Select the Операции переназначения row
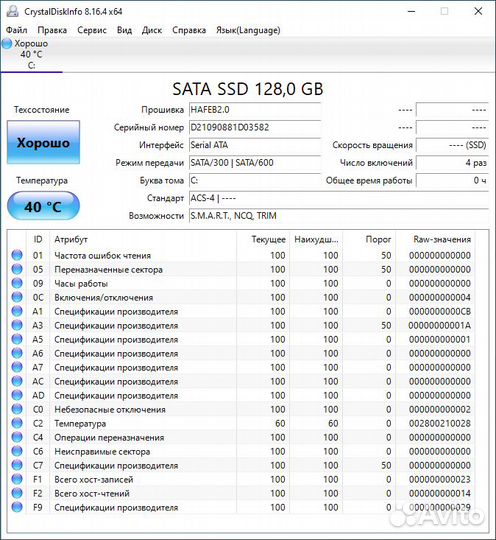 (x=241, y=437)
